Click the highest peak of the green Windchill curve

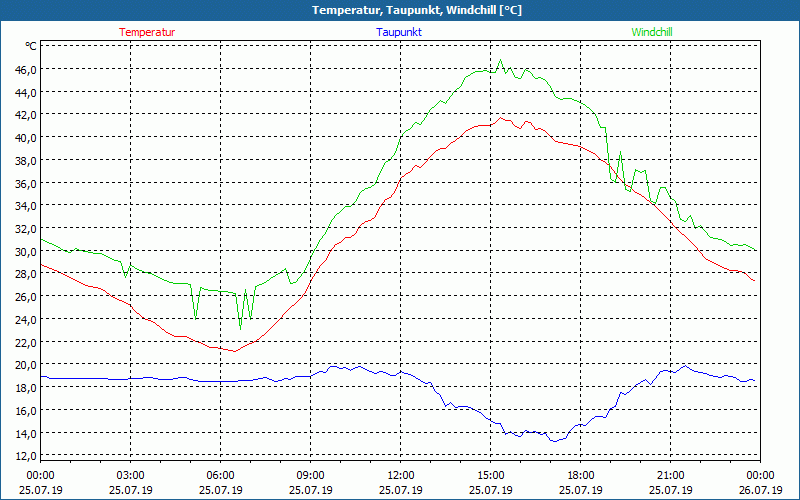tap(501, 61)
